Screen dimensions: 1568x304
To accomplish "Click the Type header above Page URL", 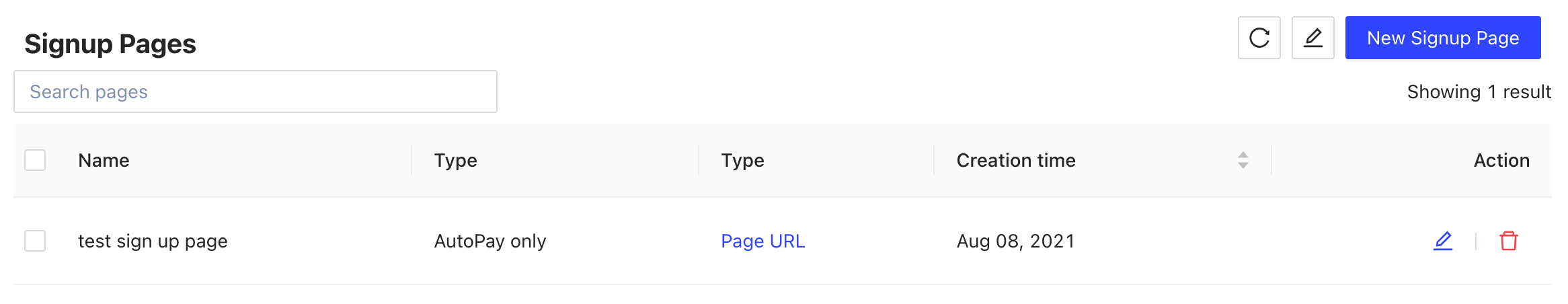I will coord(742,160).
